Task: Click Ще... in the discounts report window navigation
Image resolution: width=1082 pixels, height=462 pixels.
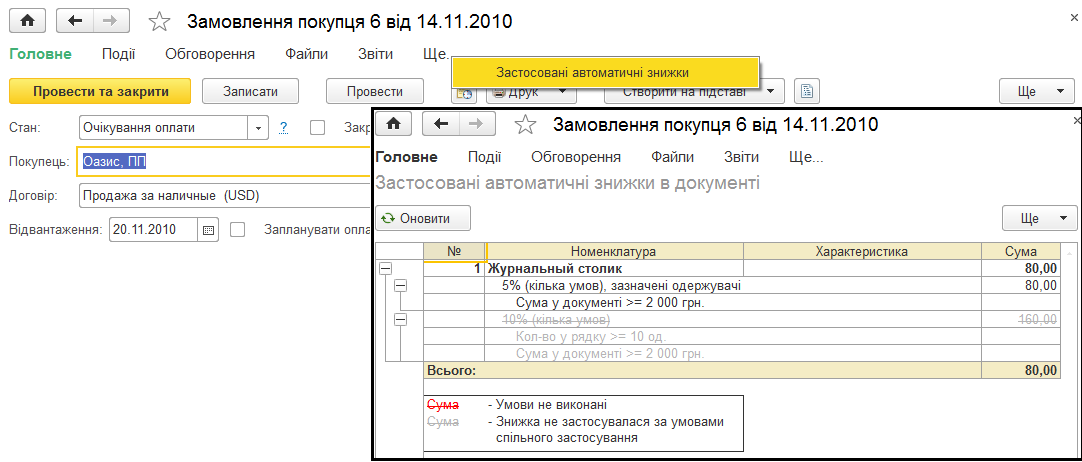Action: coord(806,157)
